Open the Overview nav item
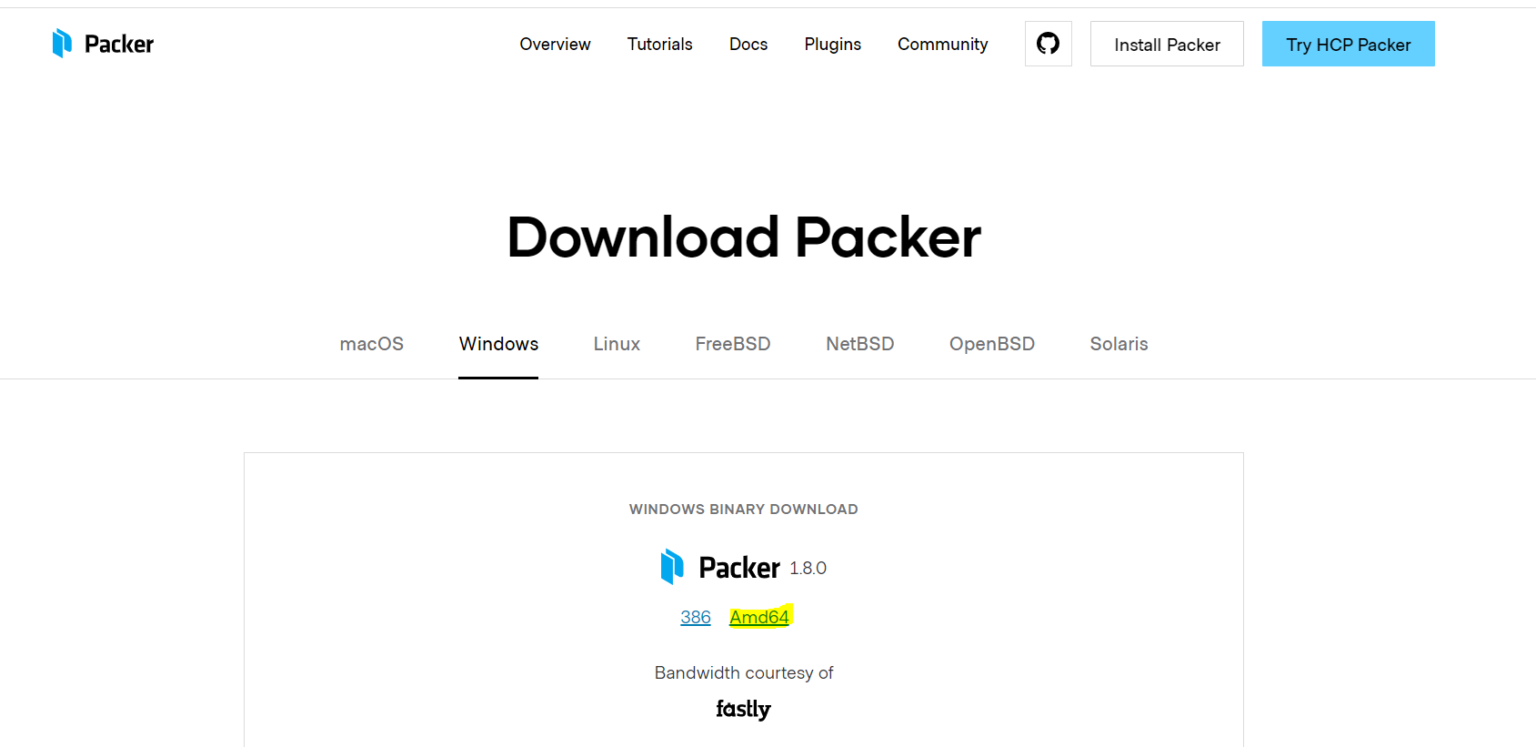 [x=555, y=44]
